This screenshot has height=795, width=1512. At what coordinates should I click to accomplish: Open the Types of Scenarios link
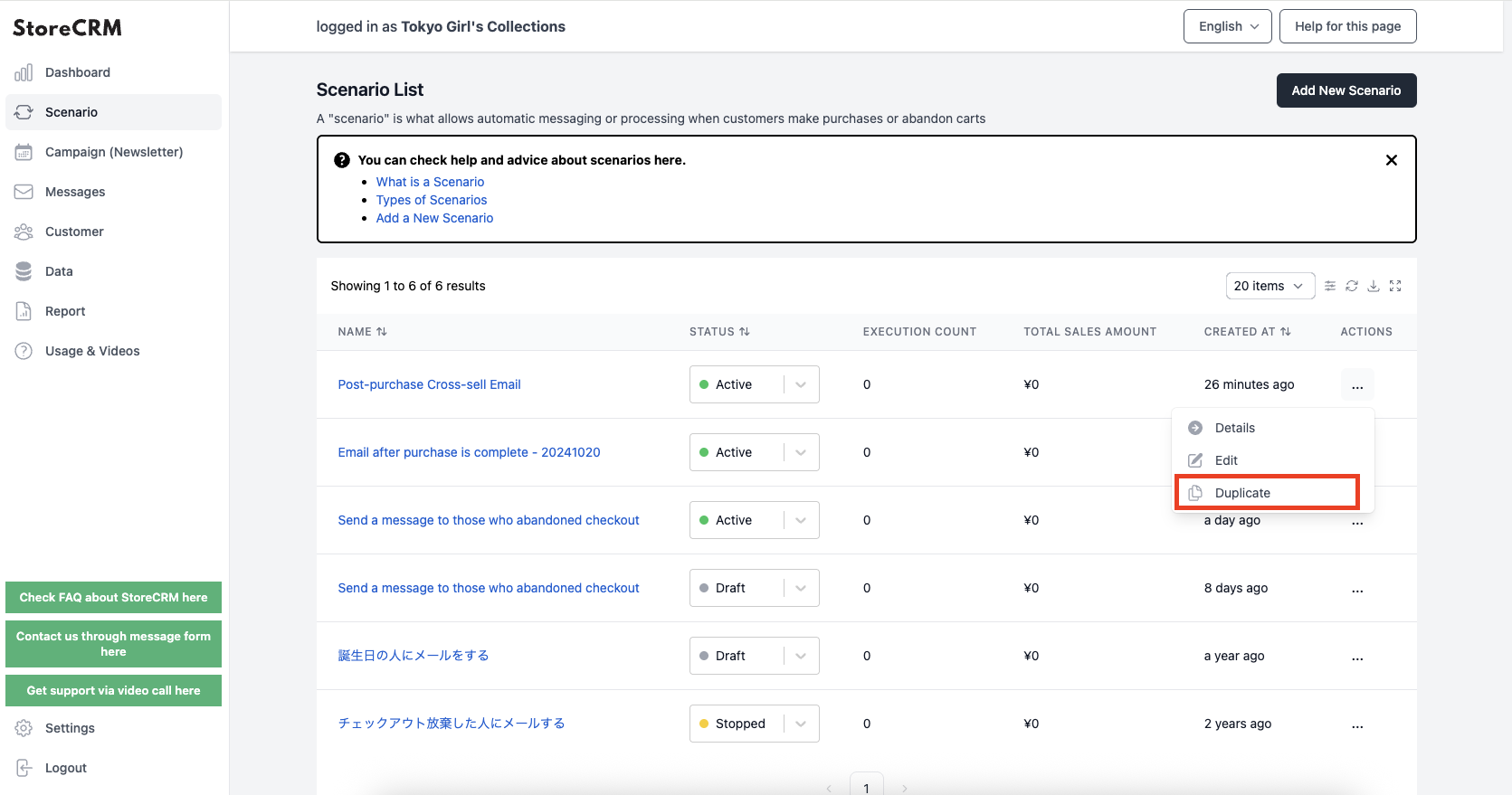[432, 200]
